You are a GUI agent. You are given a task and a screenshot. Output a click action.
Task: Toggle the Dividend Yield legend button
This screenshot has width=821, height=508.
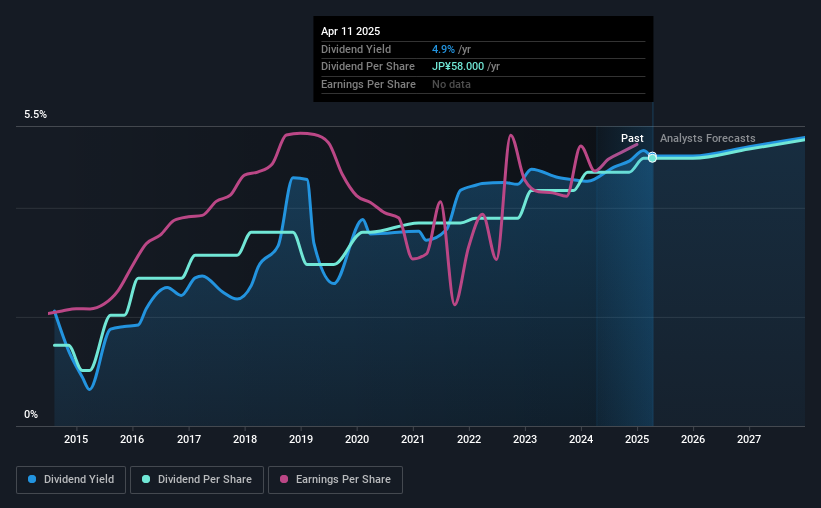71,480
